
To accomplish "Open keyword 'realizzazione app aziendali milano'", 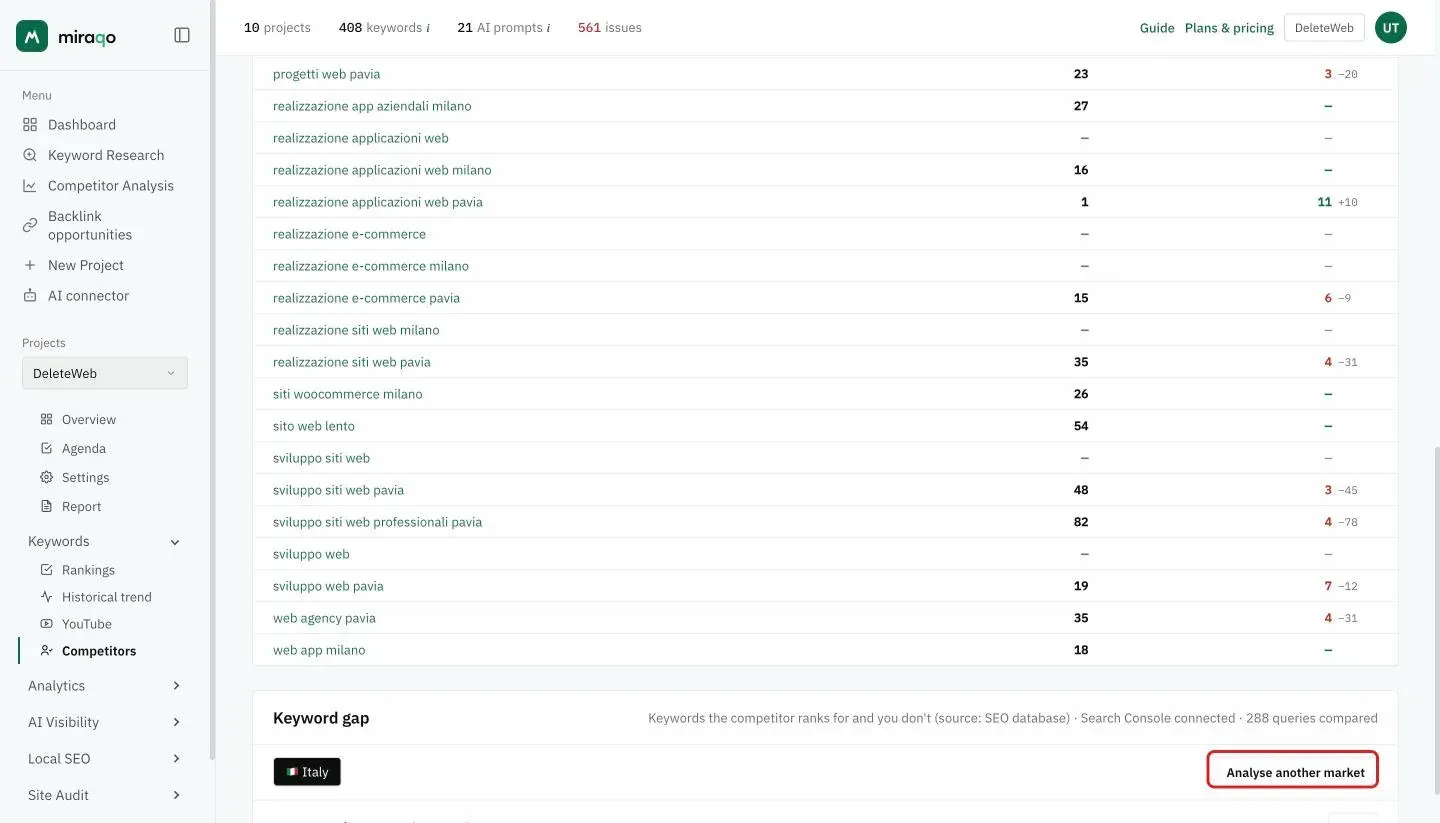I will 372,106.
